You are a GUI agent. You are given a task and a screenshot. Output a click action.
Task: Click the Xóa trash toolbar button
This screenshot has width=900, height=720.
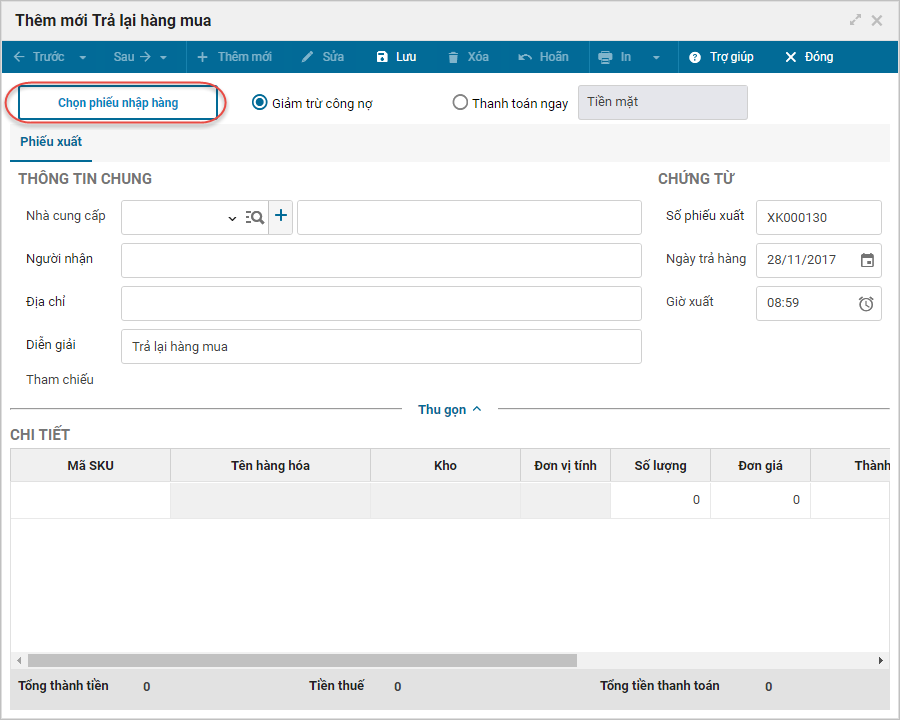coord(468,57)
